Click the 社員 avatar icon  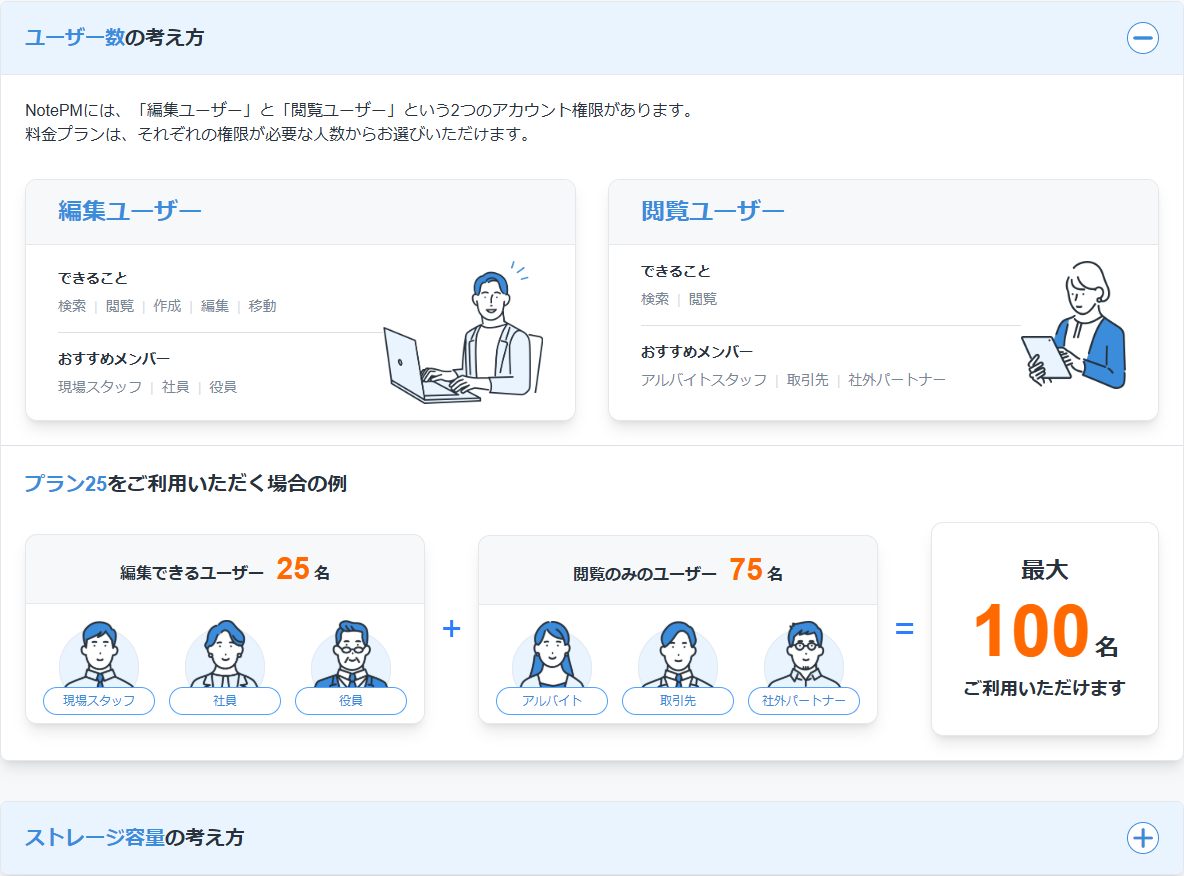click(x=225, y=654)
